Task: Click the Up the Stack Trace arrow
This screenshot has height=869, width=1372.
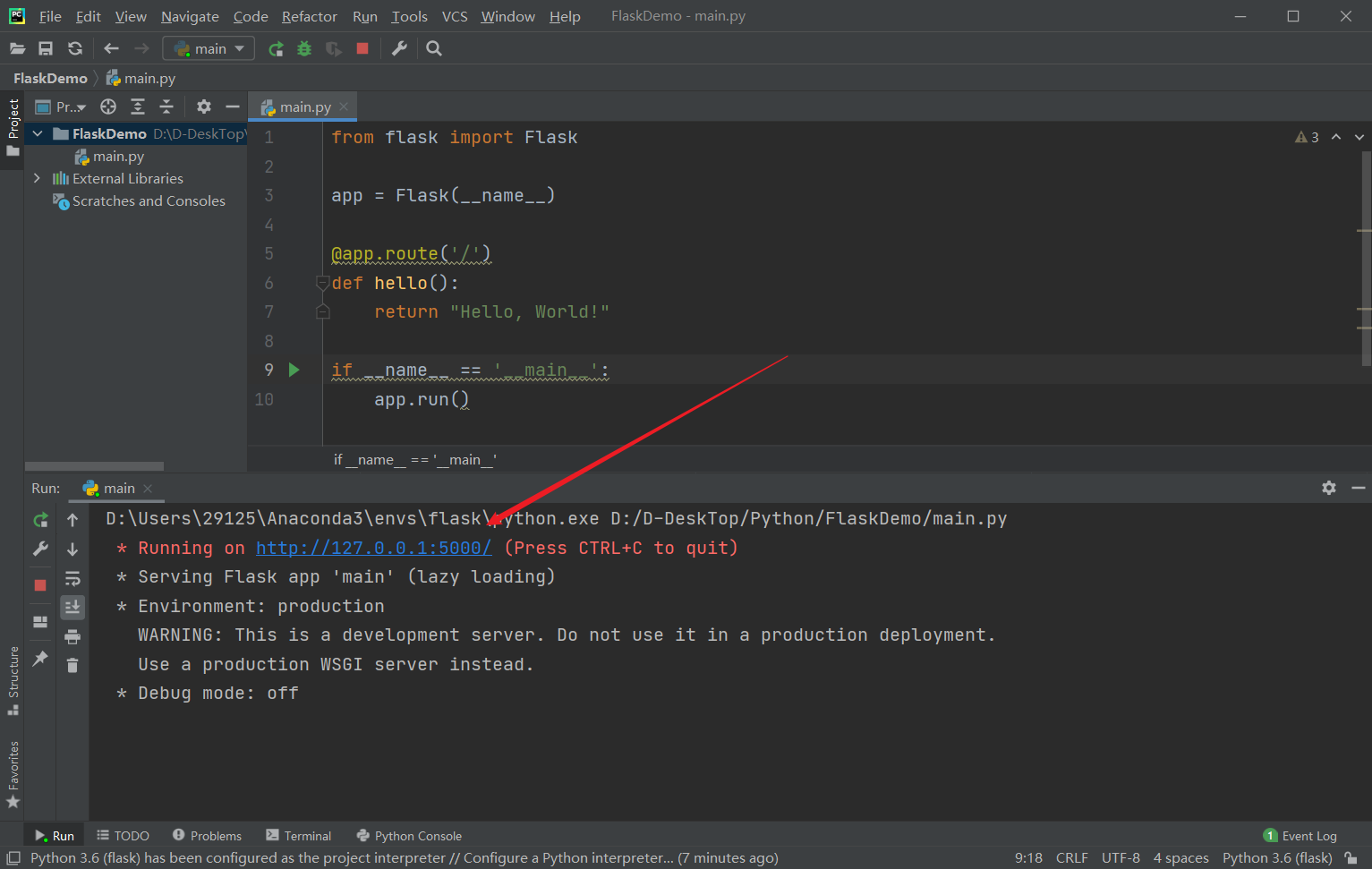Action: pyautogui.click(x=72, y=520)
